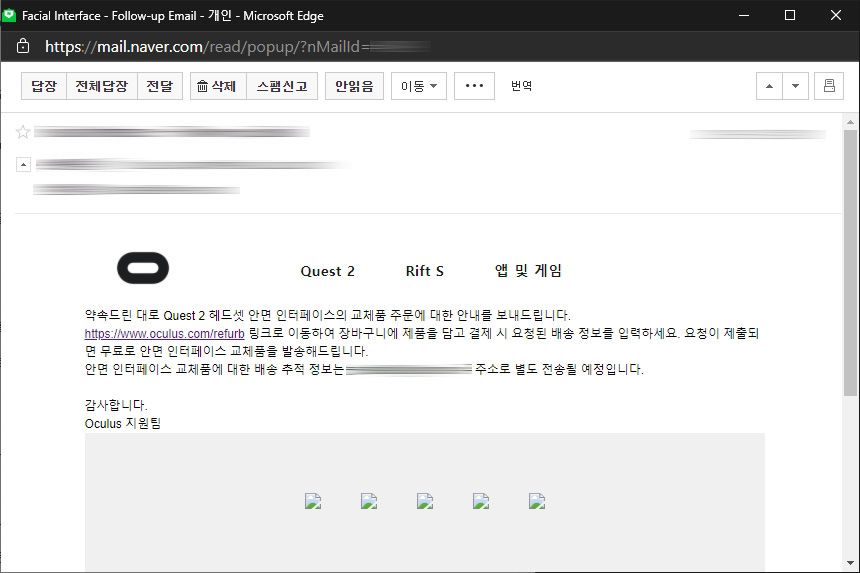Open the oculus.com/refurb hyperlink
Viewport: 860px width, 573px height.
click(165, 333)
